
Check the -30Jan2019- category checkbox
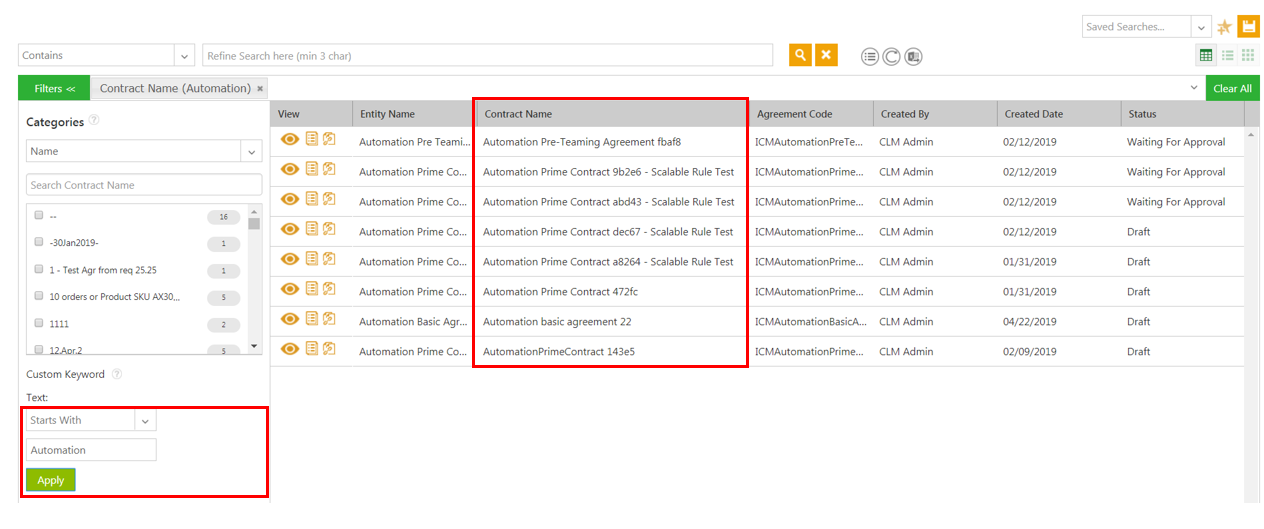[x=39, y=243]
